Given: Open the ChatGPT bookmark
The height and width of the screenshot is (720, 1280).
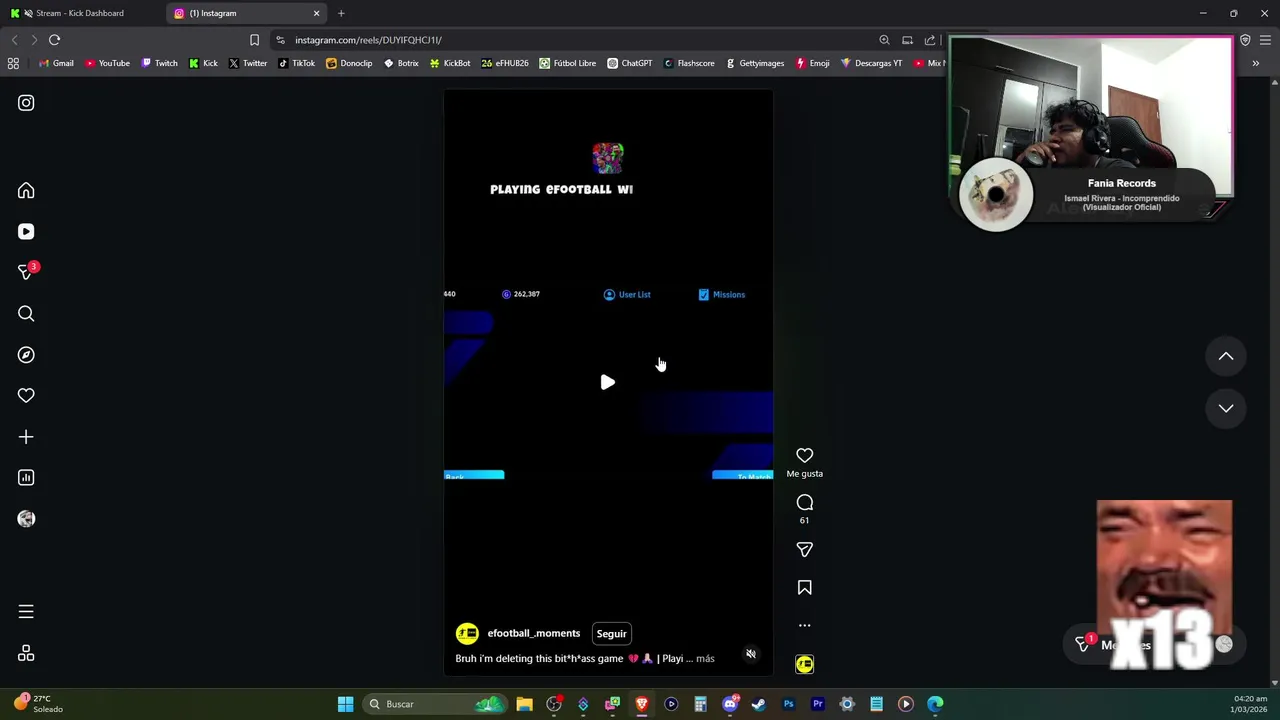Looking at the screenshot, I should pyautogui.click(x=629, y=63).
